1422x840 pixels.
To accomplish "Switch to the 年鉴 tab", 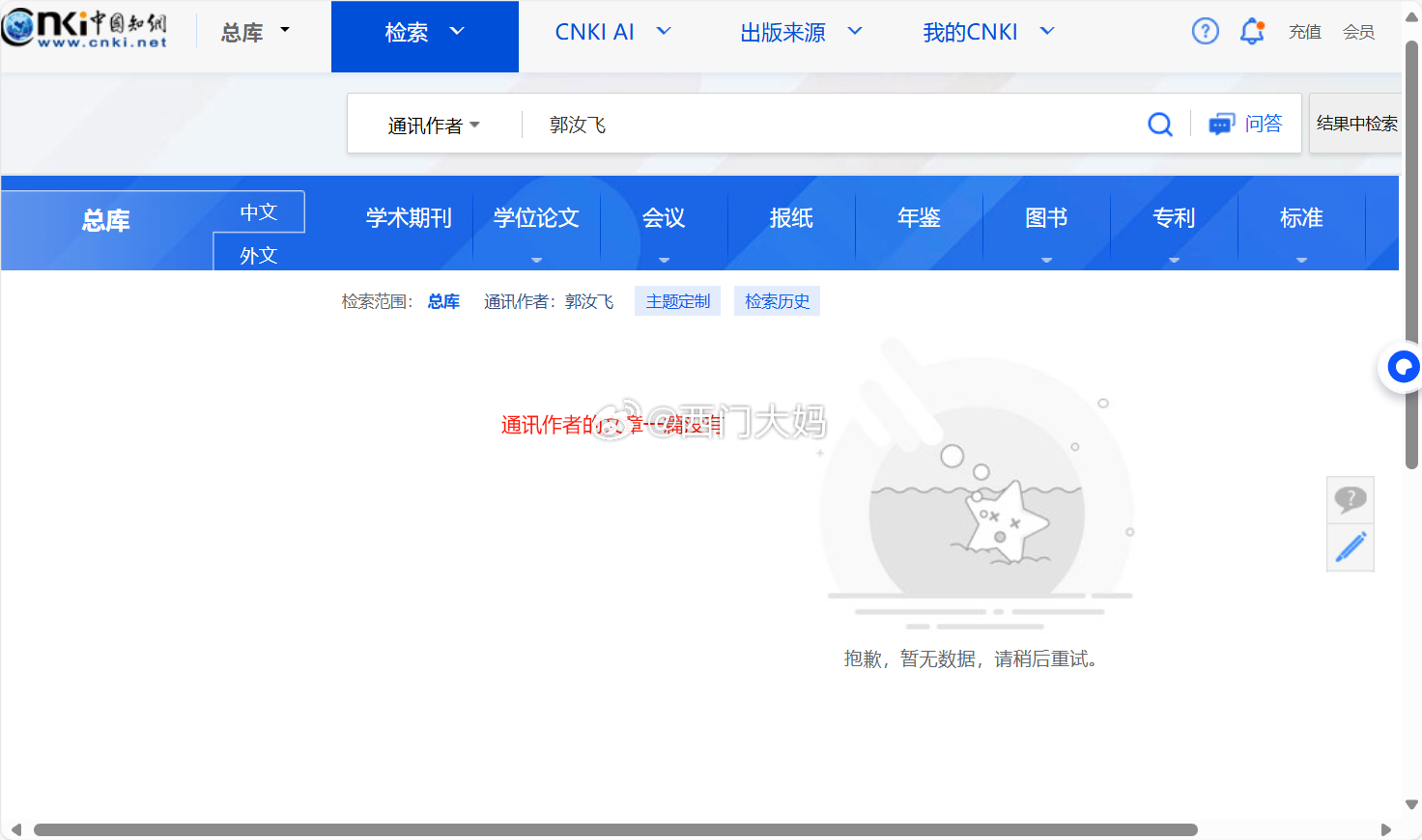I will pyautogui.click(x=919, y=218).
